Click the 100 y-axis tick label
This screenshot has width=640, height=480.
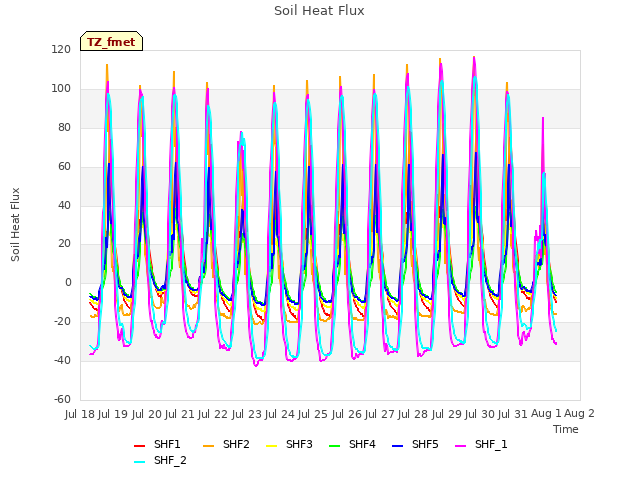pos(61,89)
